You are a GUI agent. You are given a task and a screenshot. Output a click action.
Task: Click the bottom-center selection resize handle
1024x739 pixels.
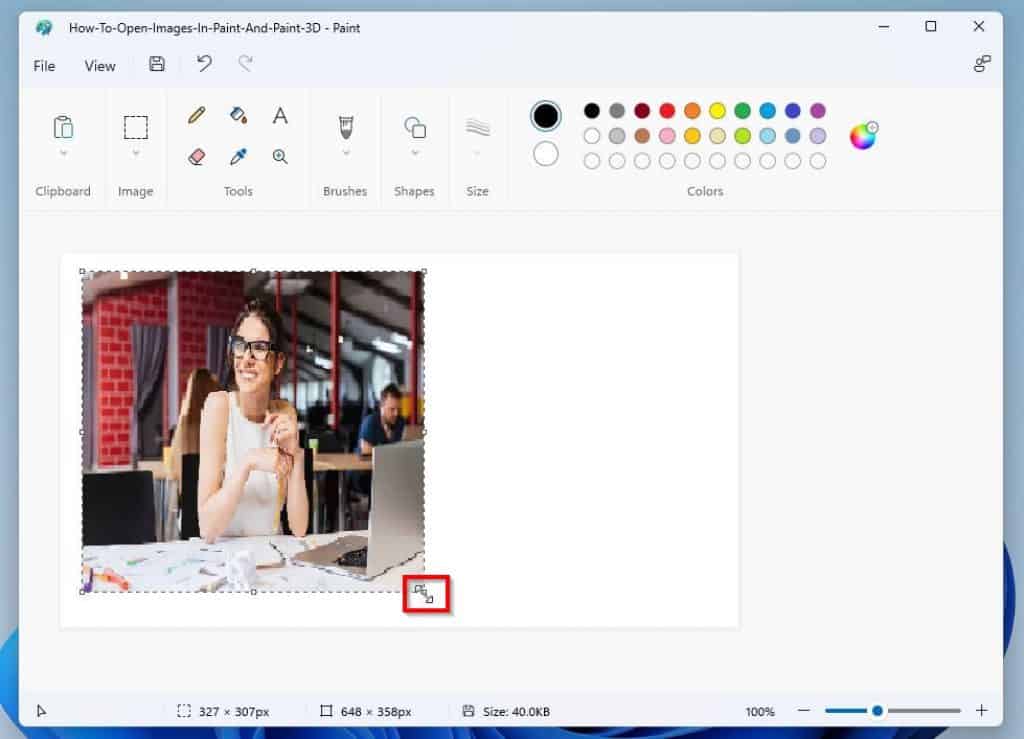(253, 592)
